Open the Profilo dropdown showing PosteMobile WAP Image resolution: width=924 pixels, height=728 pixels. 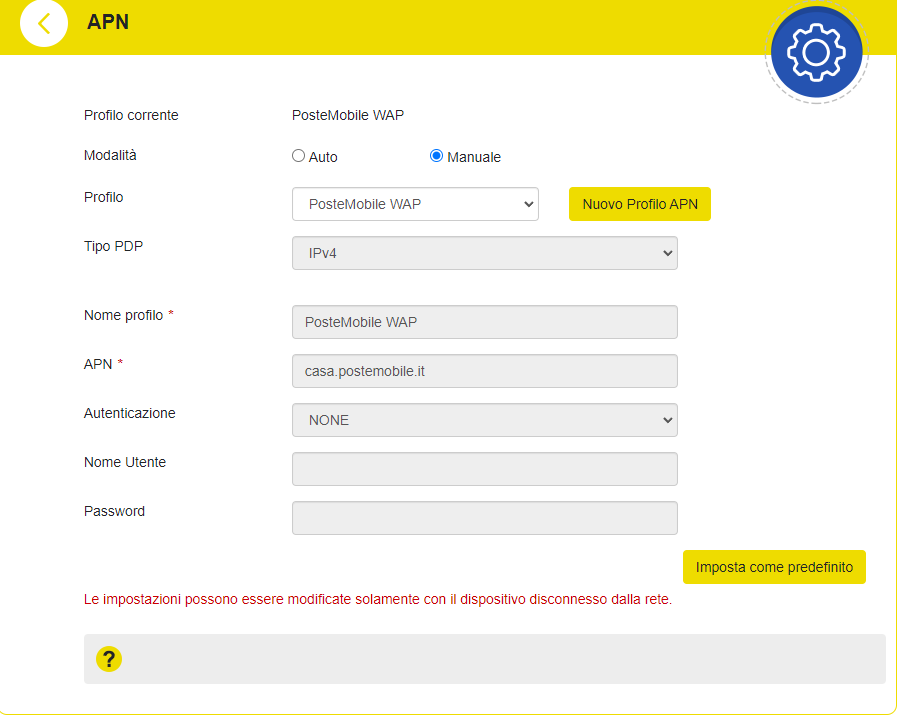[x=415, y=204]
